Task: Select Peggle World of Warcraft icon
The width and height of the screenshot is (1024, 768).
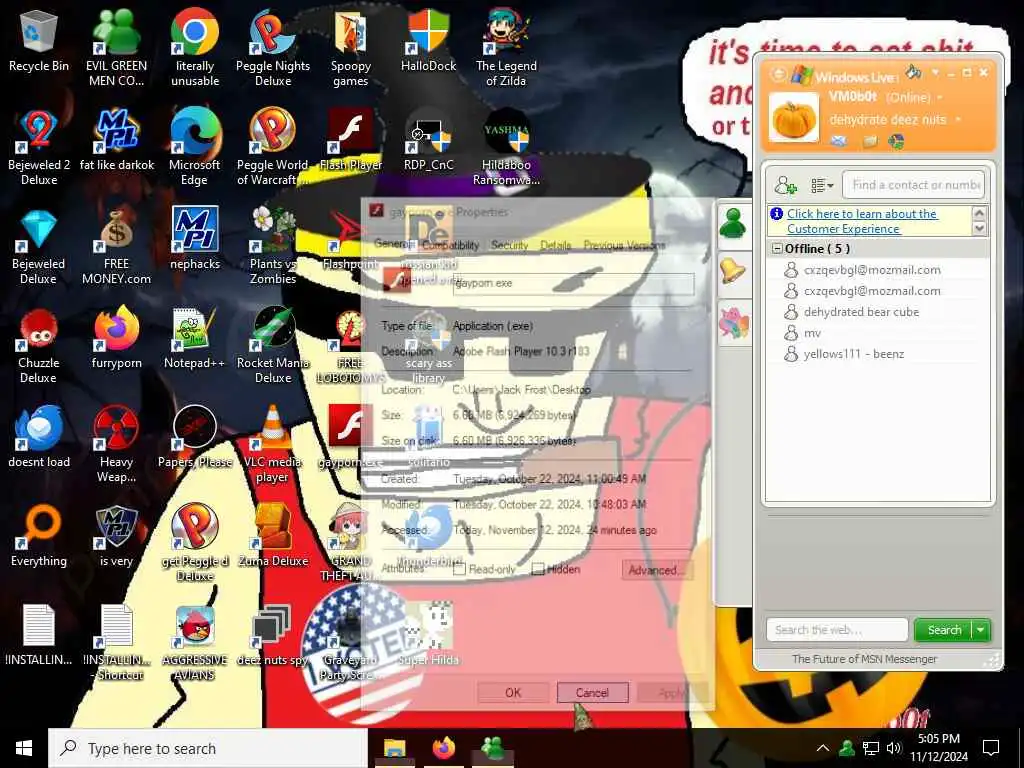Action: click(273, 146)
